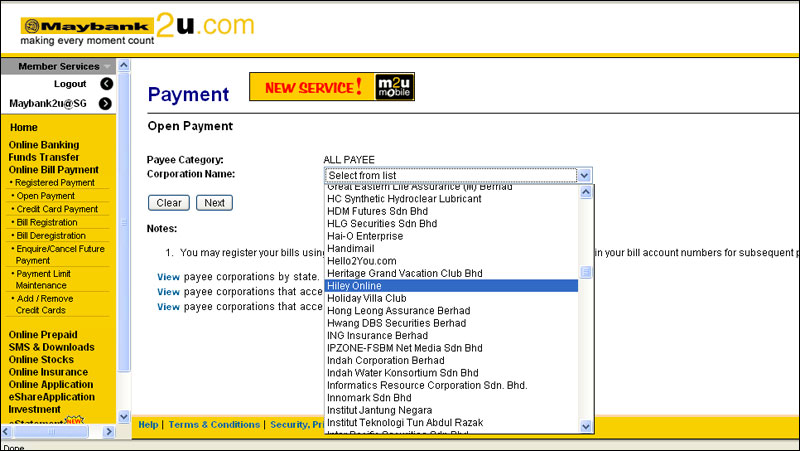
Task: Click the Next button
Action: coord(214,203)
